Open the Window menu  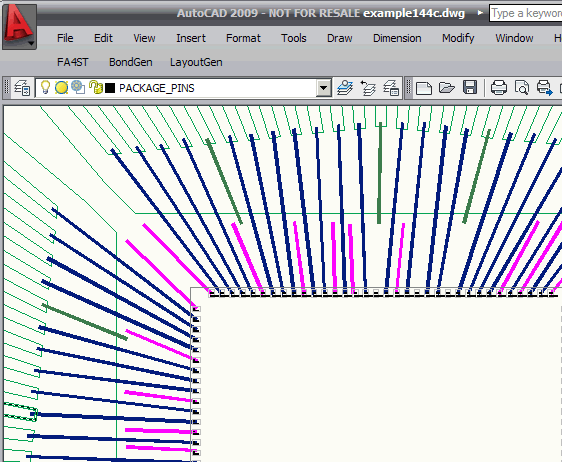coord(514,38)
